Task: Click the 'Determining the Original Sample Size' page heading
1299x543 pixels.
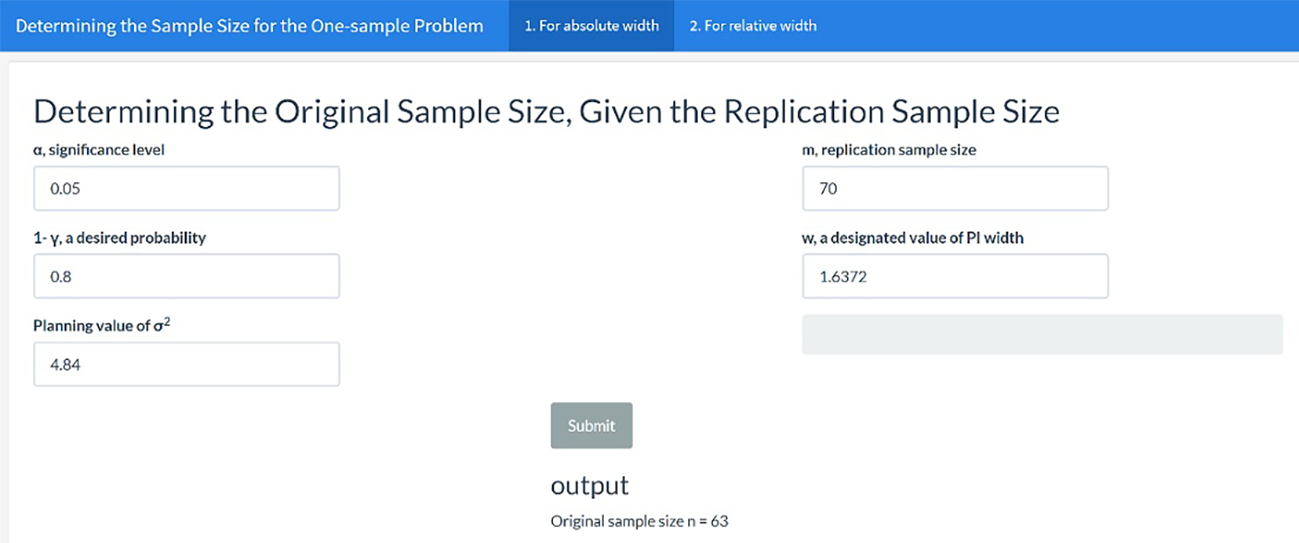Action: [546, 111]
